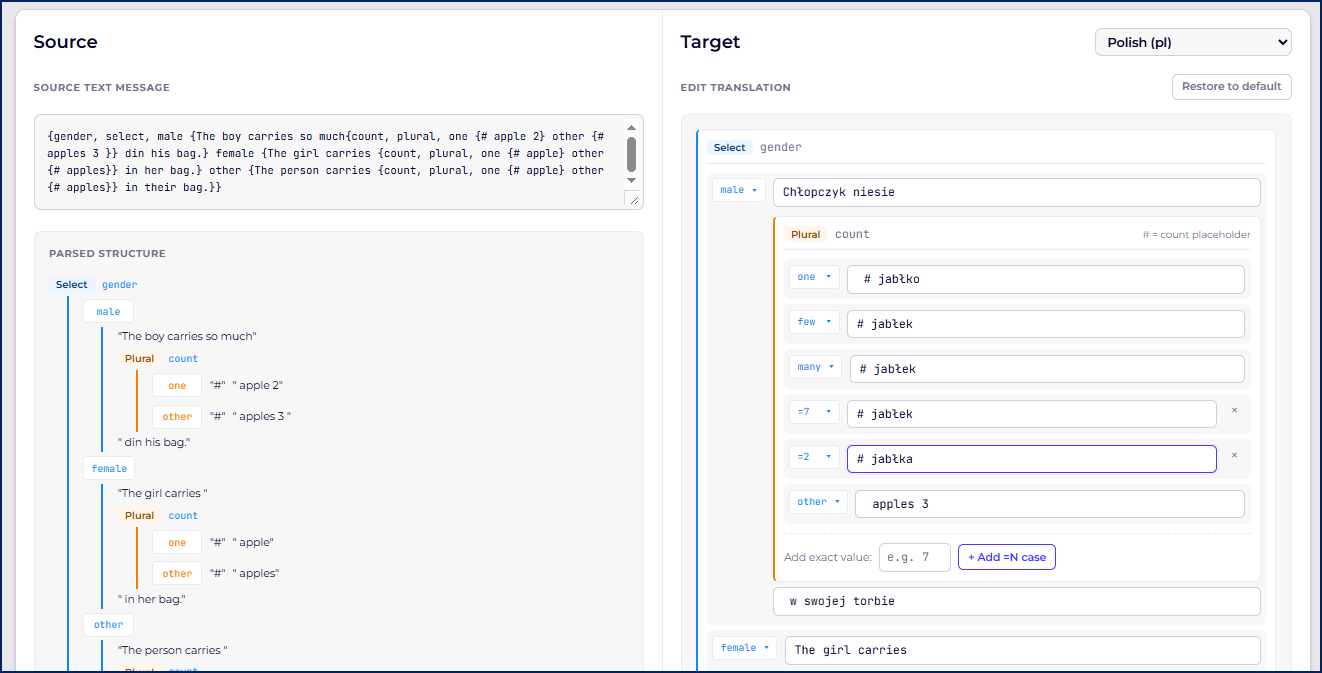Click the male tag in Parsed Structure
The height and width of the screenshot is (673, 1322).
pos(108,311)
